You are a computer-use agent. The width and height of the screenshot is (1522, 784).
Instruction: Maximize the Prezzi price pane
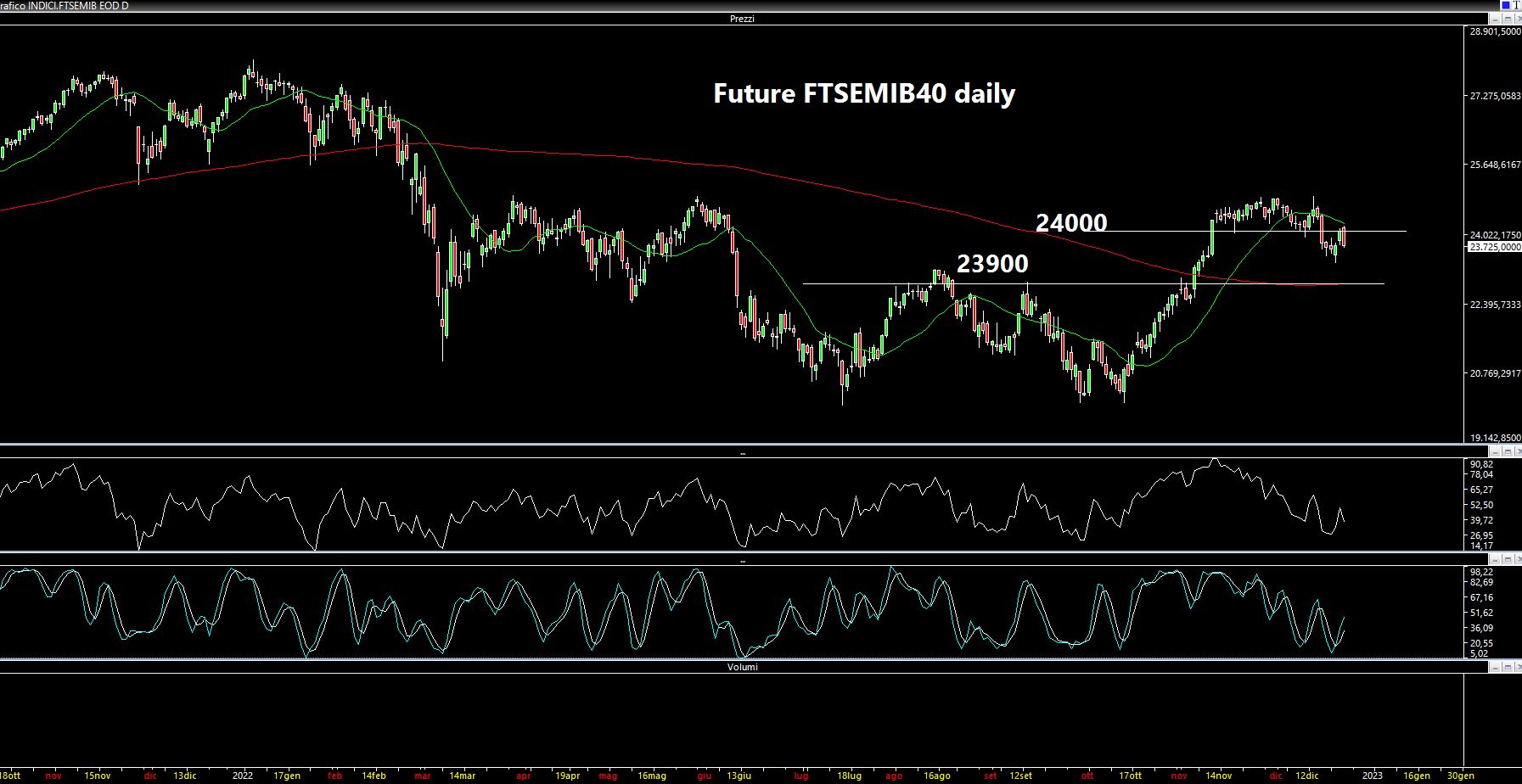click(x=1508, y=19)
